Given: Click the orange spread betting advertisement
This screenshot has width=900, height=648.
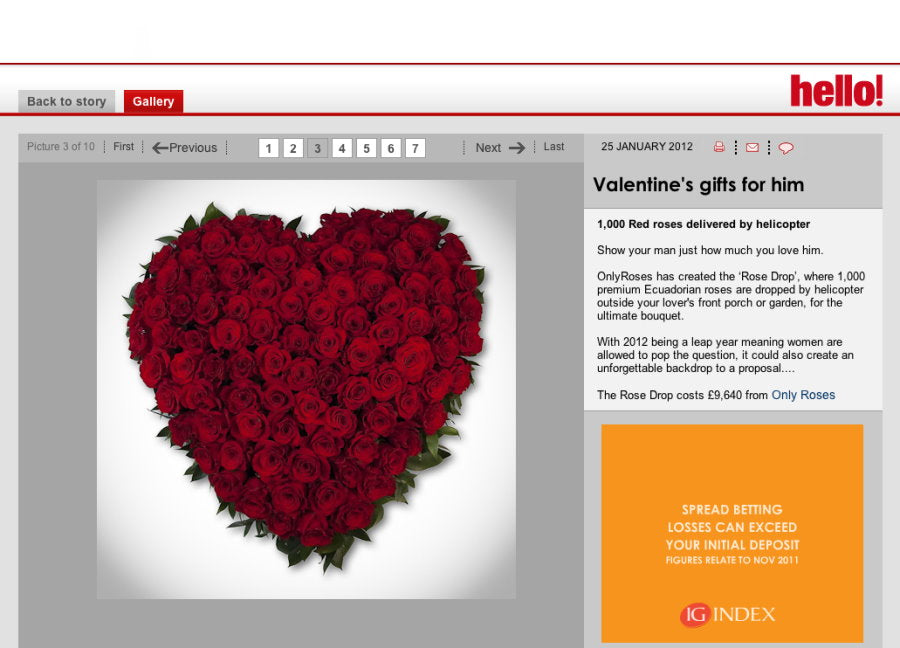Looking at the screenshot, I should coord(732,533).
